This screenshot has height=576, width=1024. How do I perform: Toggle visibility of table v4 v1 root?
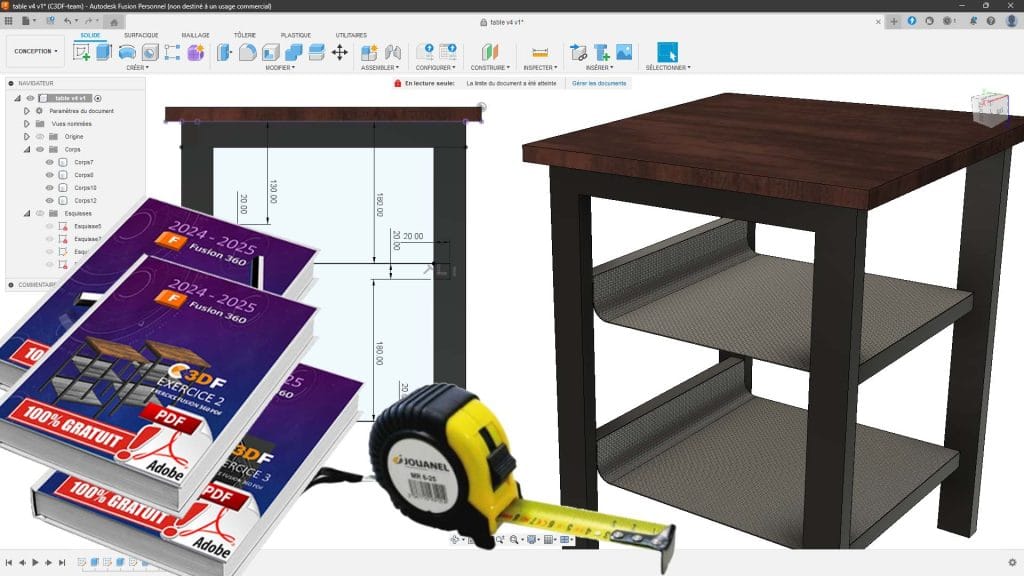coord(30,99)
